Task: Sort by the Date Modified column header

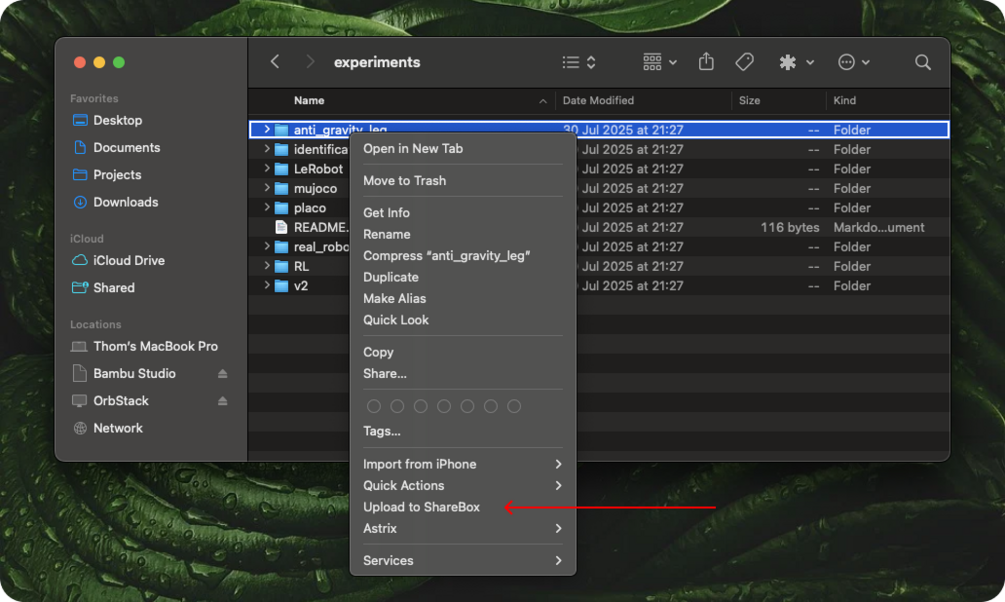Action: (x=598, y=101)
